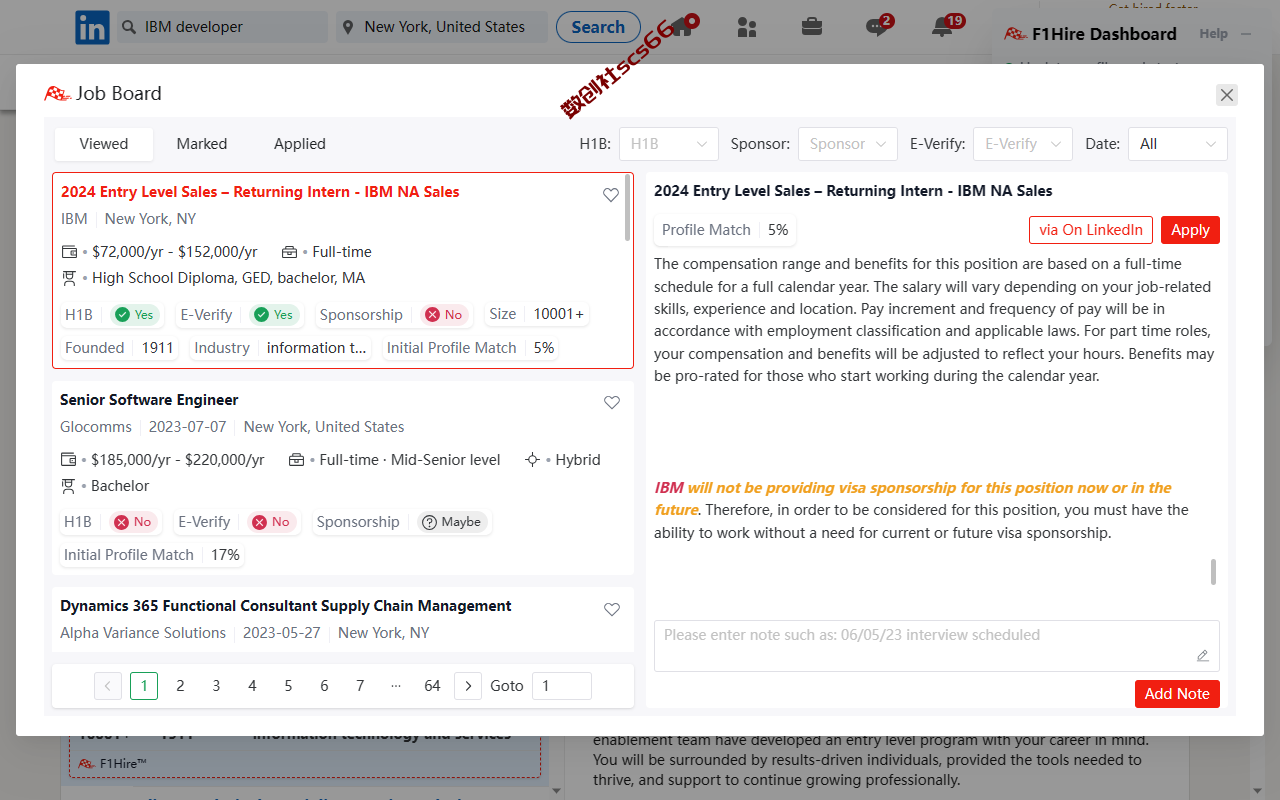The height and width of the screenshot is (800, 1280).
Task: Jump to page 64 in pagination
Action: pyautogui.click(x=432, y=686)
